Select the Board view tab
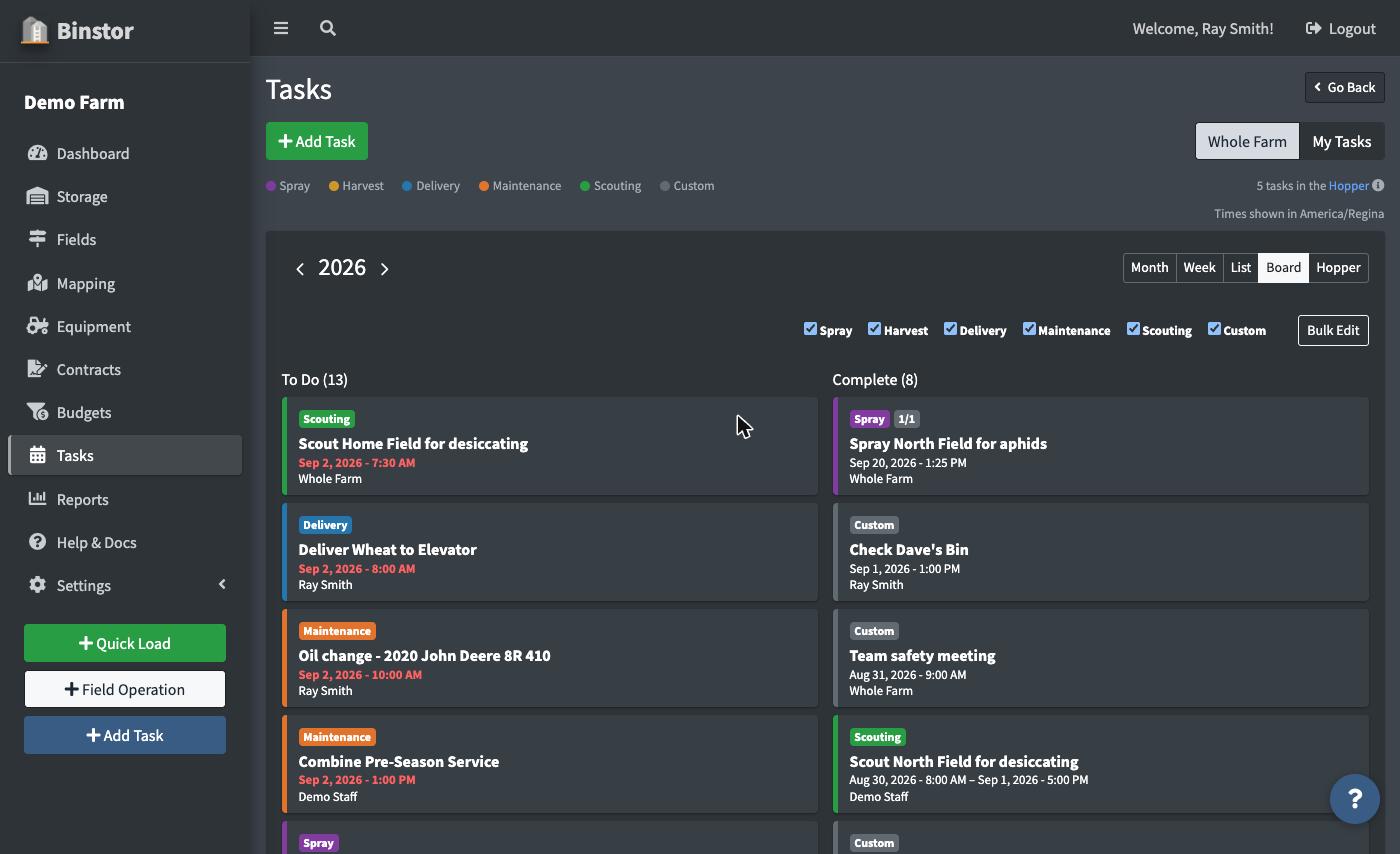1400x854 pixels. click(x=1283, y=267)
